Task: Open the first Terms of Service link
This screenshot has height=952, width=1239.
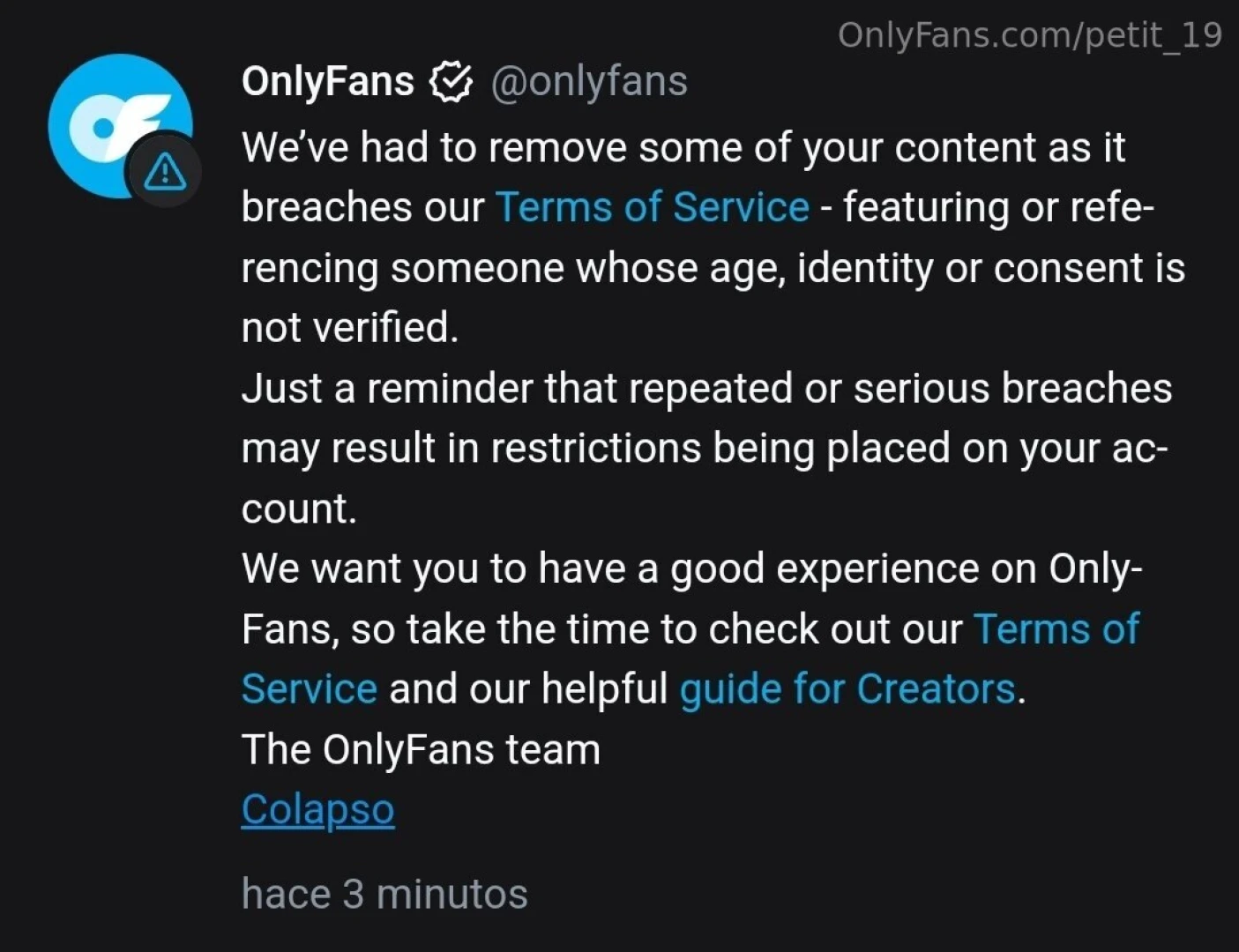Action: [x=652, y=207]
